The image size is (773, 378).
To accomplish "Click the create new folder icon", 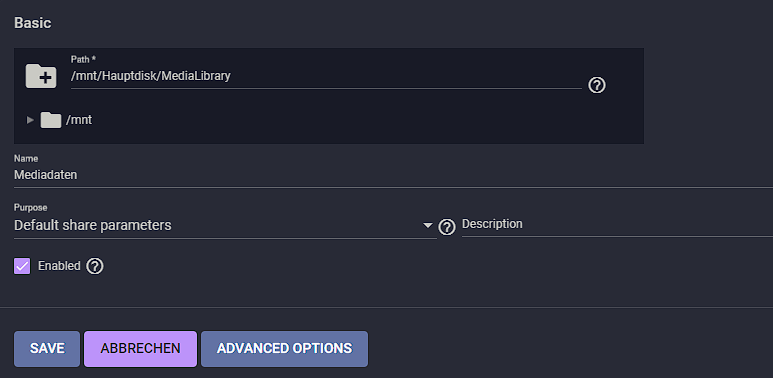I will pyautogui.click(x=41, y=75).
